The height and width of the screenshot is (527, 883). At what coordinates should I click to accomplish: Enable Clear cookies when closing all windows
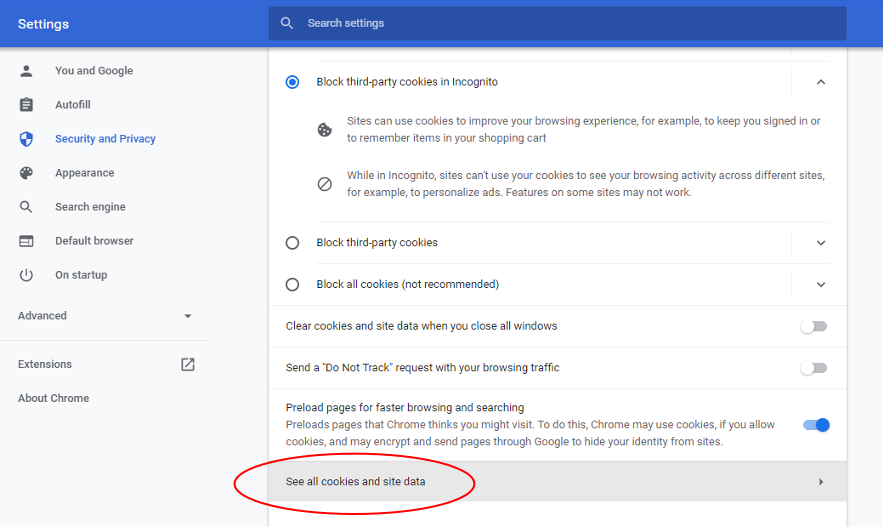click(x=814, y=326)
